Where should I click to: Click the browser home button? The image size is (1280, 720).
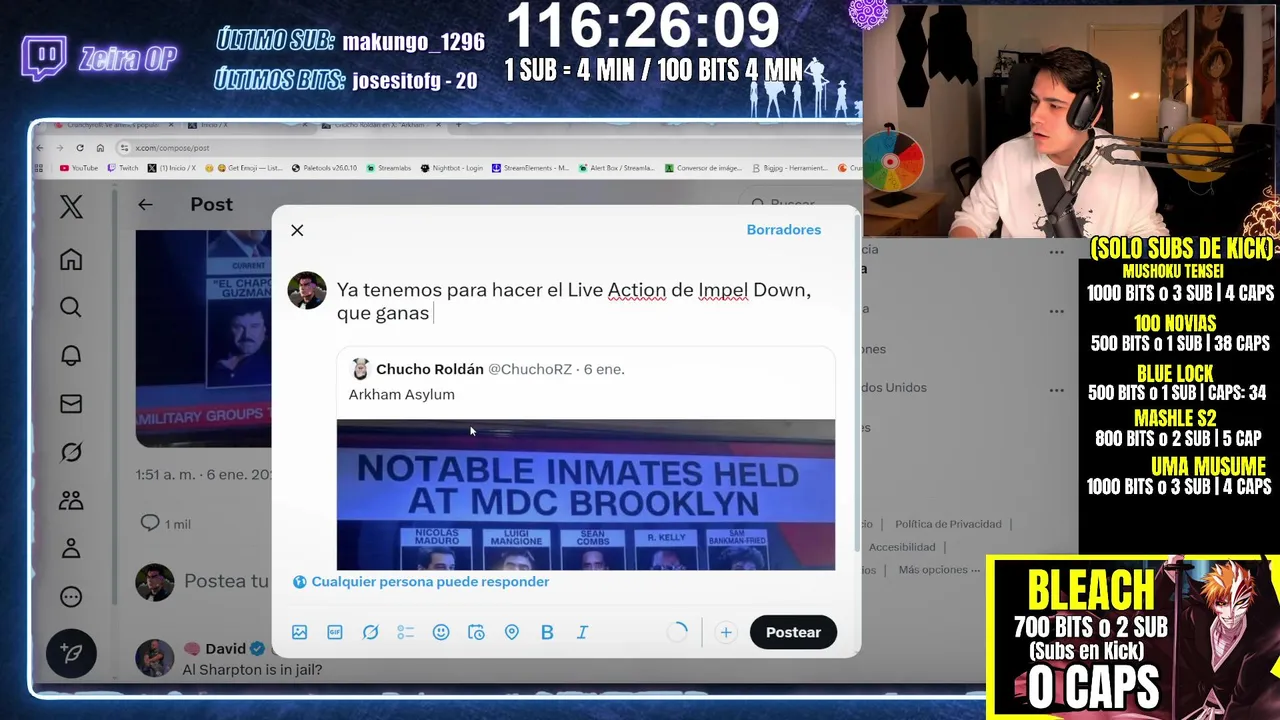[x=100, y=148]
